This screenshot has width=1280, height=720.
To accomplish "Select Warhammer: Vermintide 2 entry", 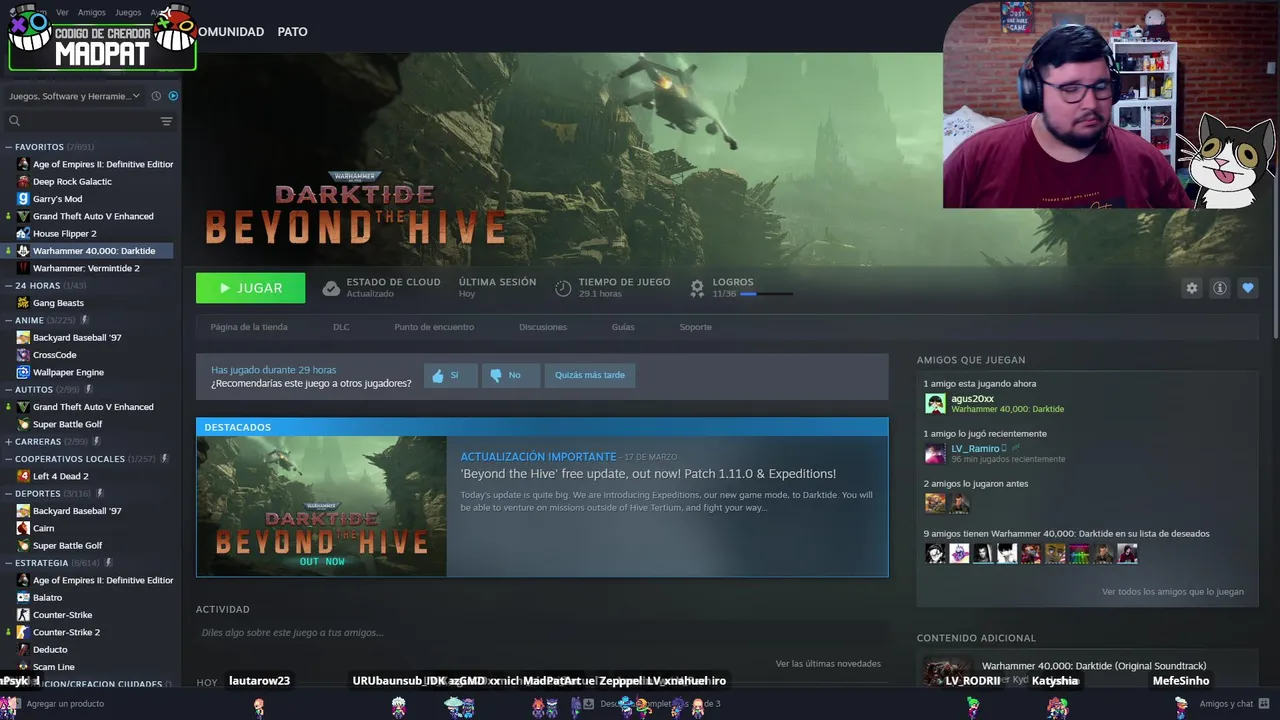I will (x=86, y=268).
